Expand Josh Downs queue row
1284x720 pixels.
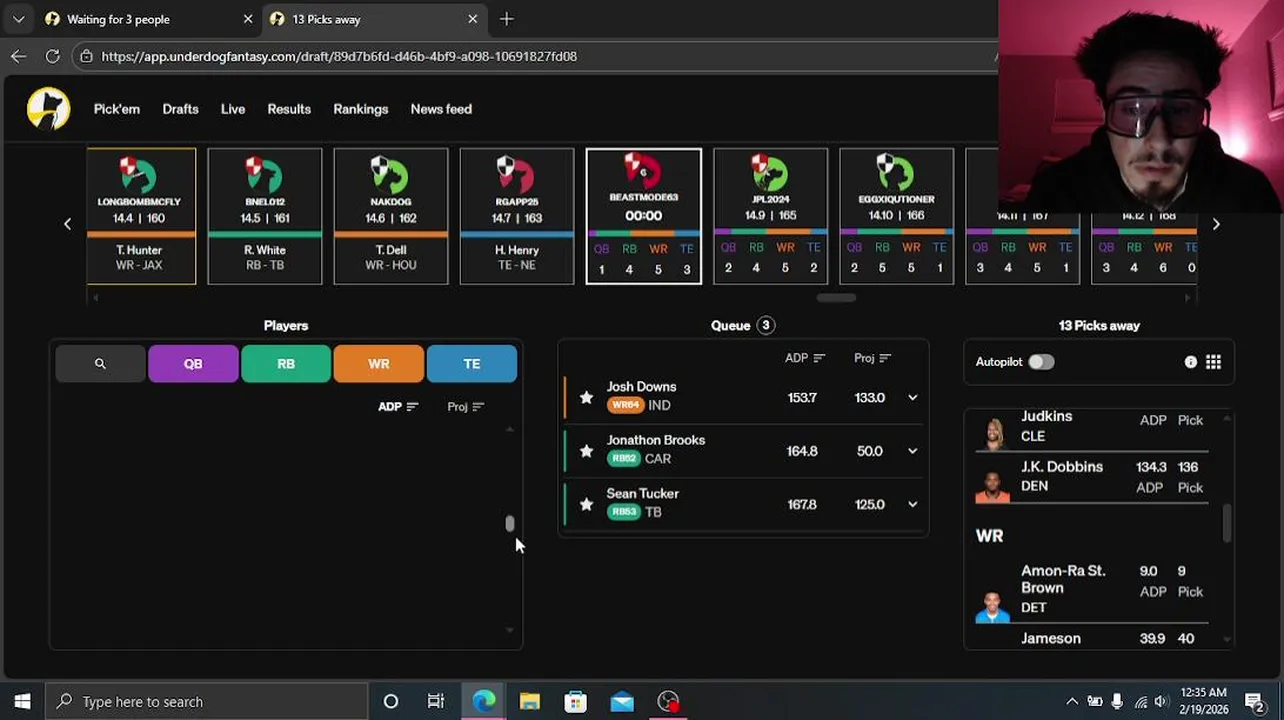tap(912, 397)
